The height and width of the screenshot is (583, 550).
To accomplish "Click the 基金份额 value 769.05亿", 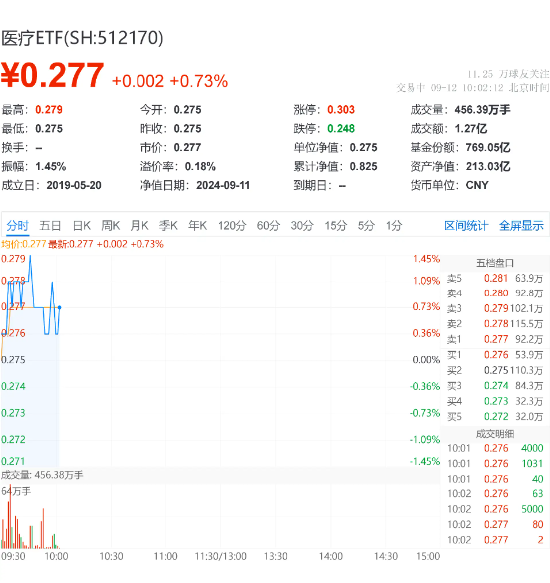I will [x=488, y=148].
